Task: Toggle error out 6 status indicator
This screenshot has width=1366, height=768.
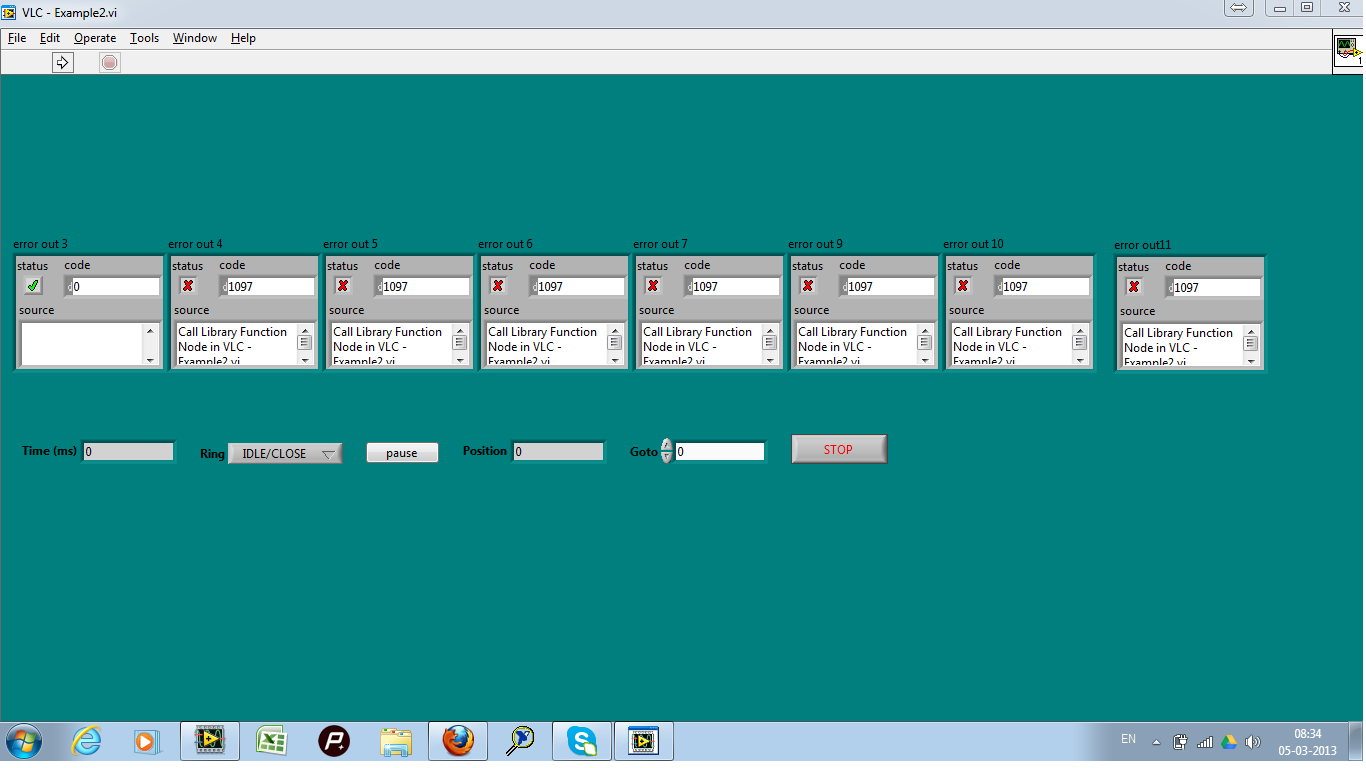Action: point(498,286)
